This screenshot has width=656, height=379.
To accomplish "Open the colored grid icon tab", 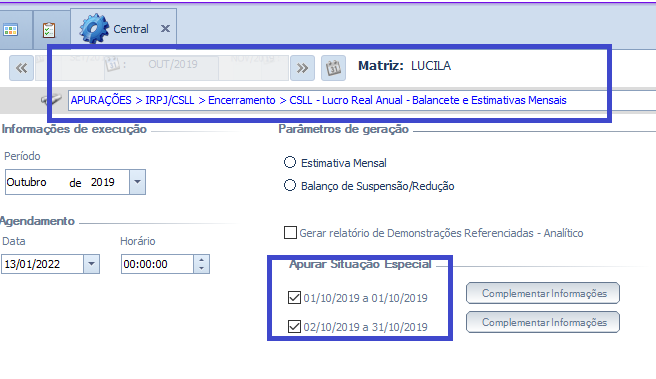I will 10,30.
